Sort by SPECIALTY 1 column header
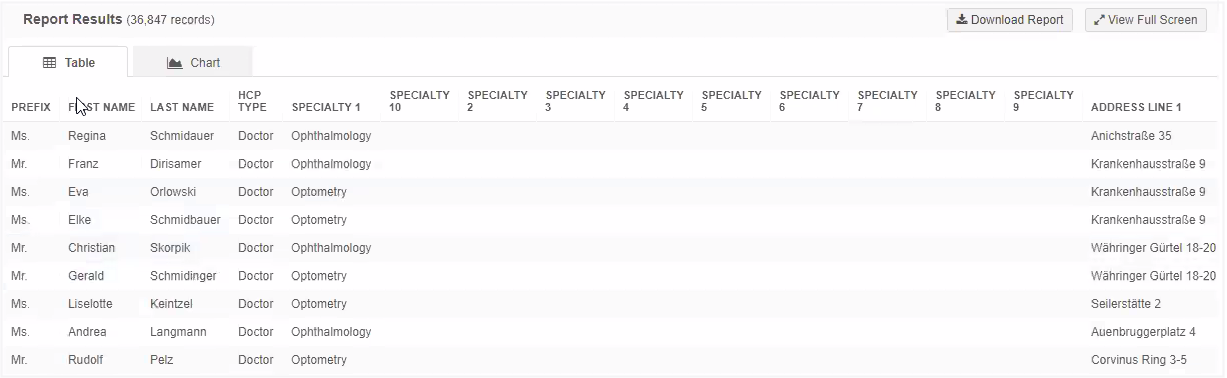 326,107
